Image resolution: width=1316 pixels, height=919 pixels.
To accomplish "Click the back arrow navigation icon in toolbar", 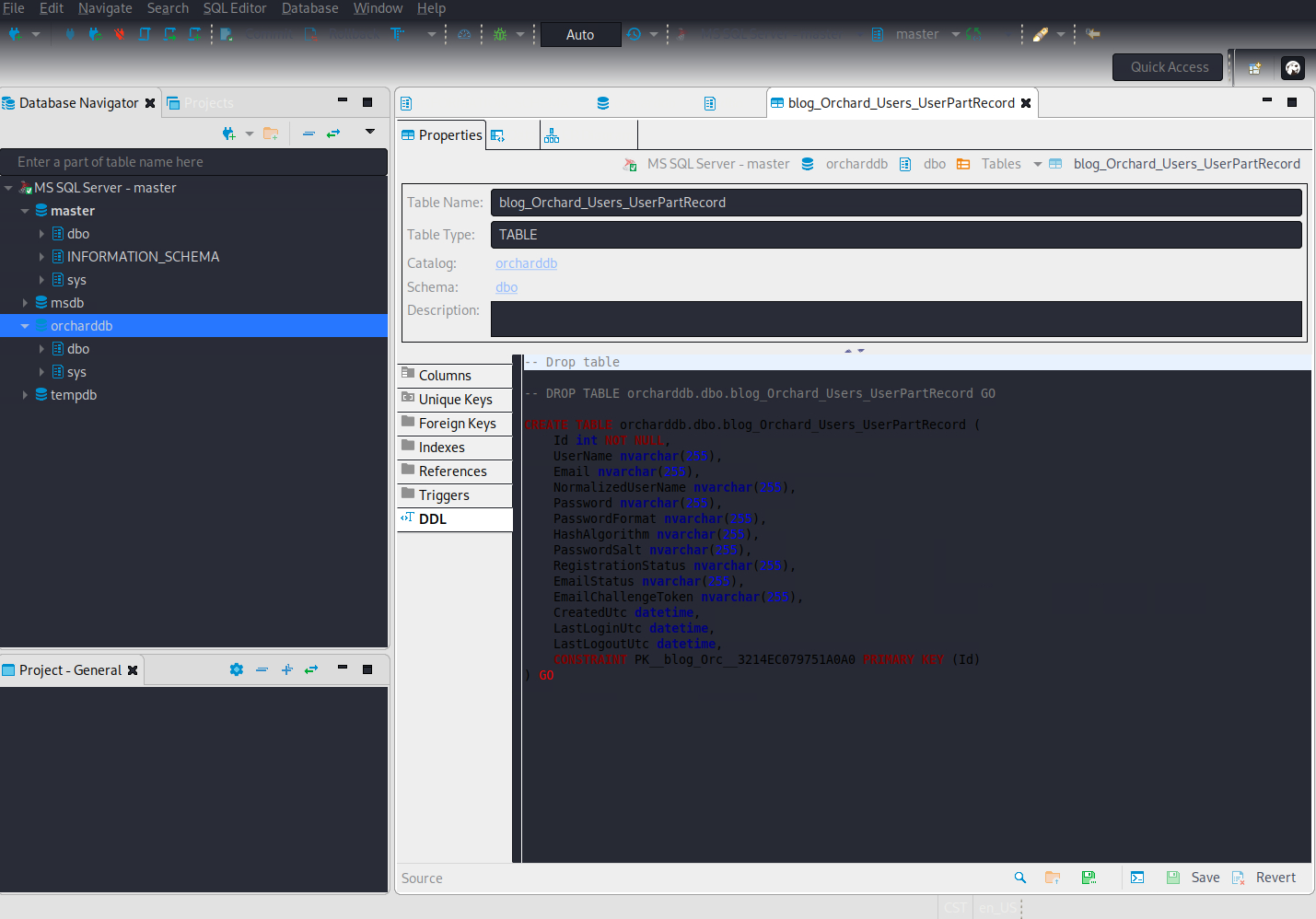I will 1093,34.
